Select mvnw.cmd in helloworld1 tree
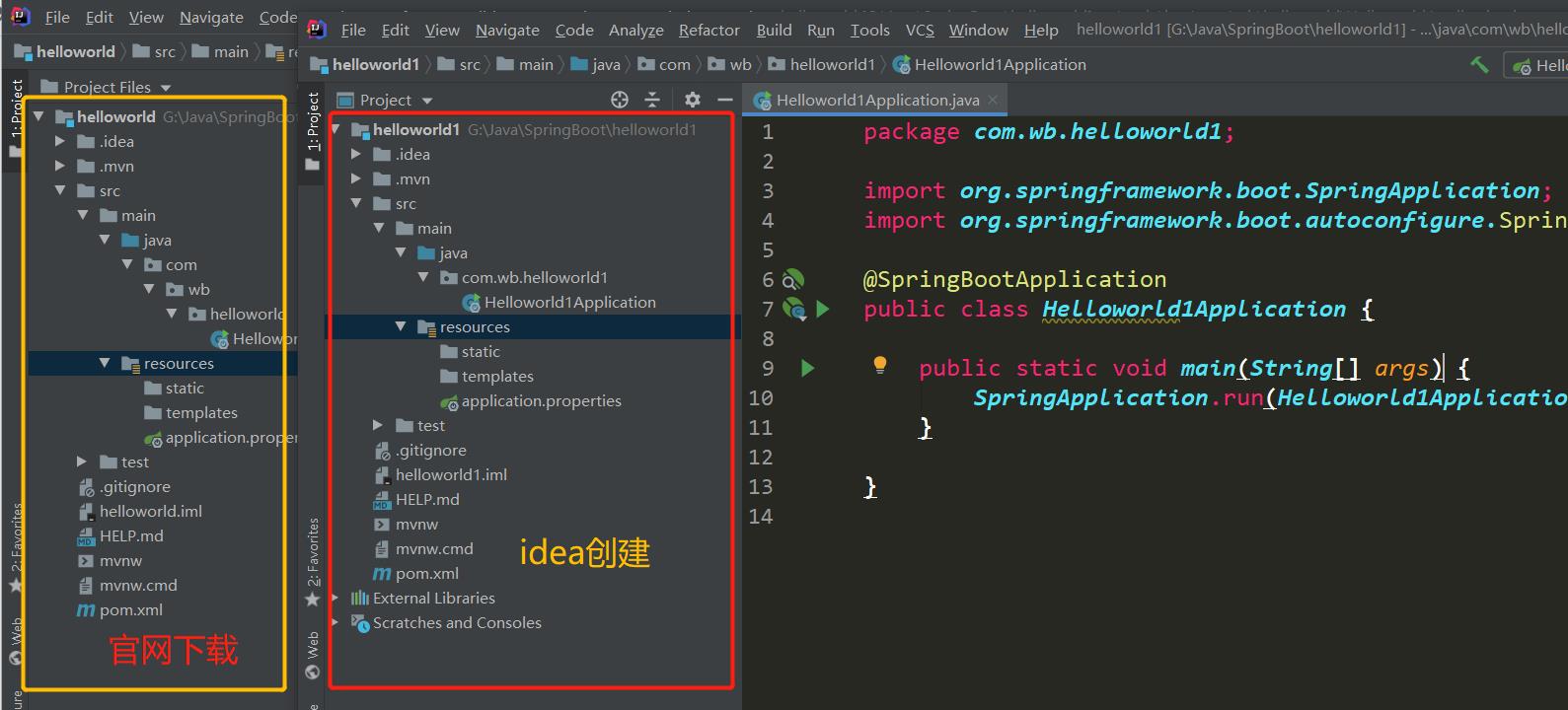The image size is (1568, 710). pos(423,548)
